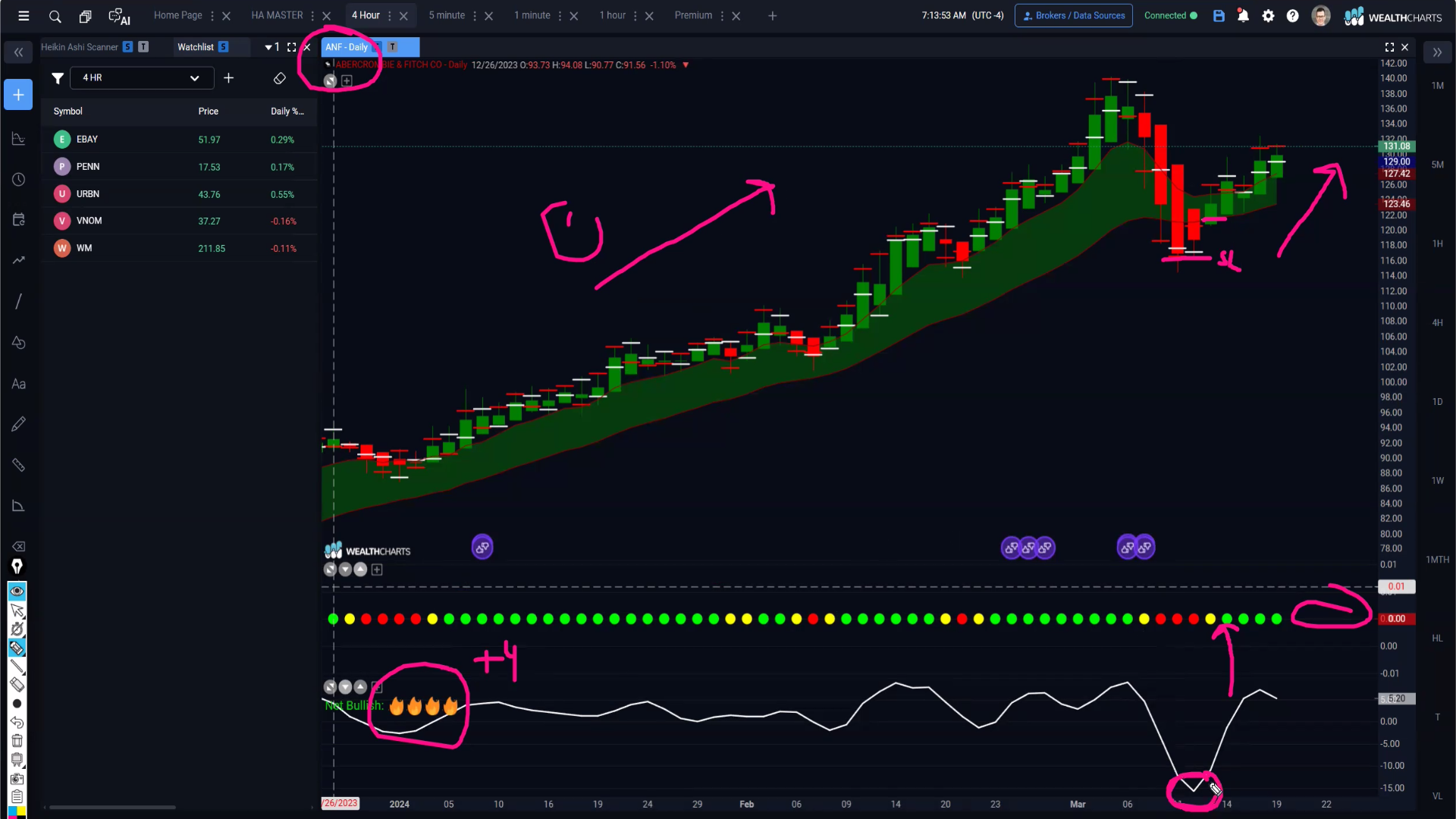Open the chart type sidebar icon
The height and width of the screenshot is (819, 1456).
[x=18, y=139]
